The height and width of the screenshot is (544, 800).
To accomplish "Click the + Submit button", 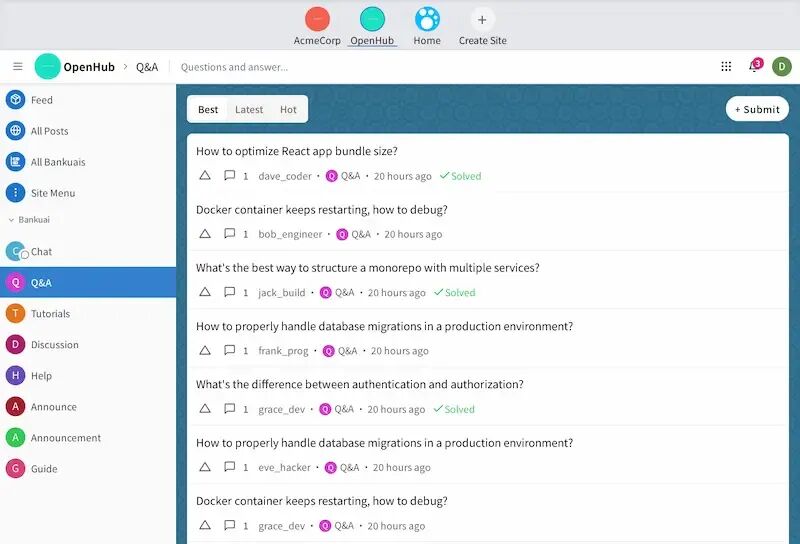I will 757,109.
